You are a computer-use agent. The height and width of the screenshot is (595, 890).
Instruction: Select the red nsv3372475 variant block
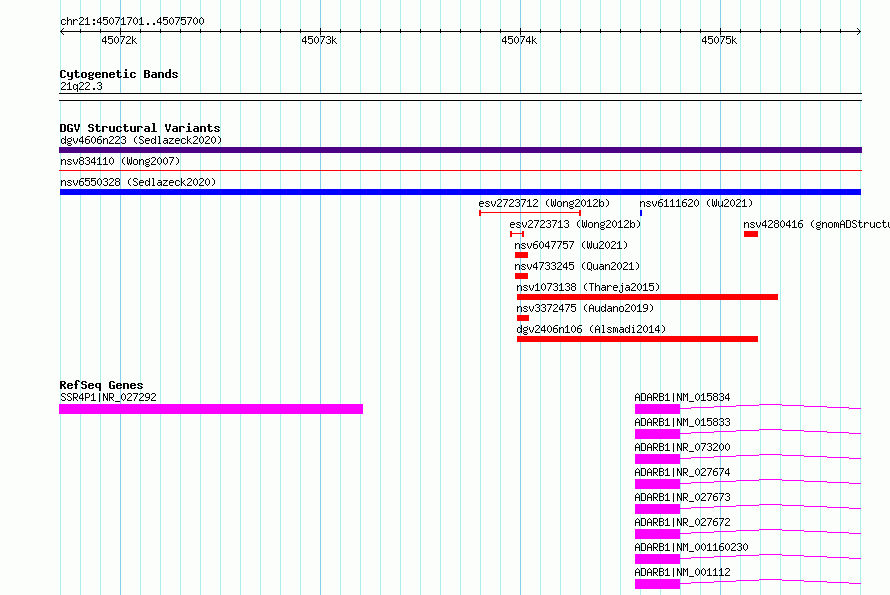523,318
